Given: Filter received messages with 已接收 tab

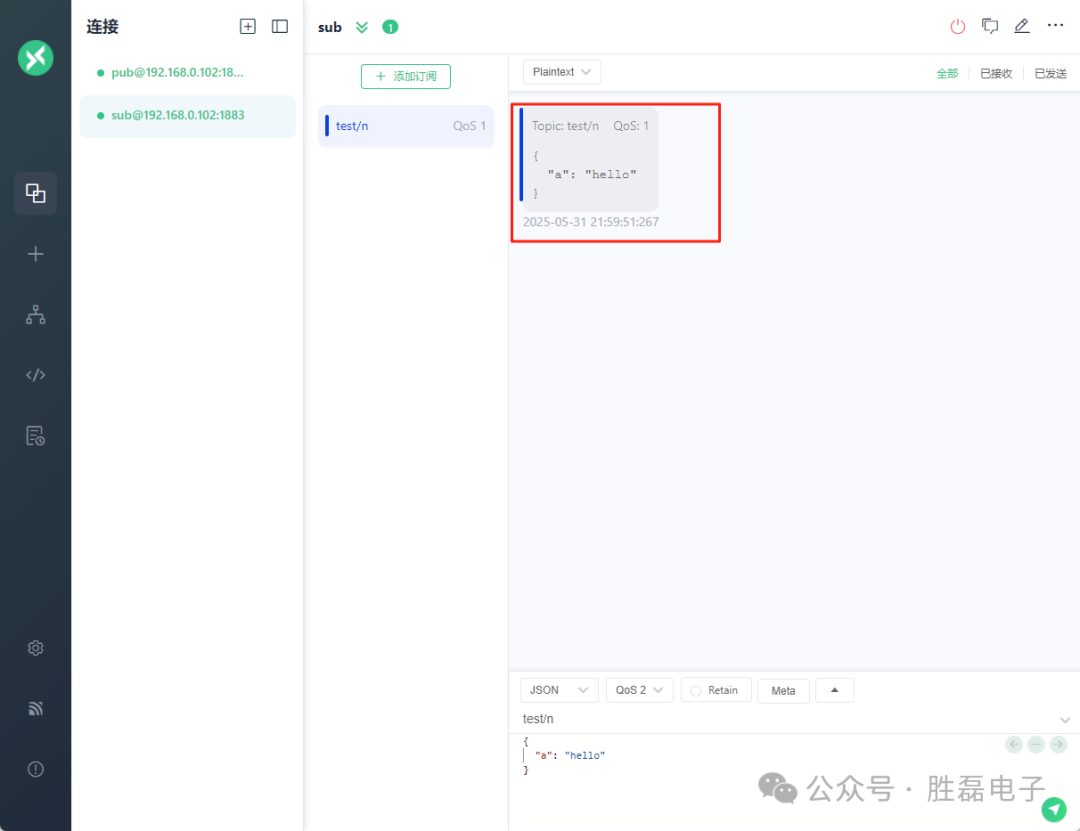Looking at the screenshot, I should pos(996,73).
